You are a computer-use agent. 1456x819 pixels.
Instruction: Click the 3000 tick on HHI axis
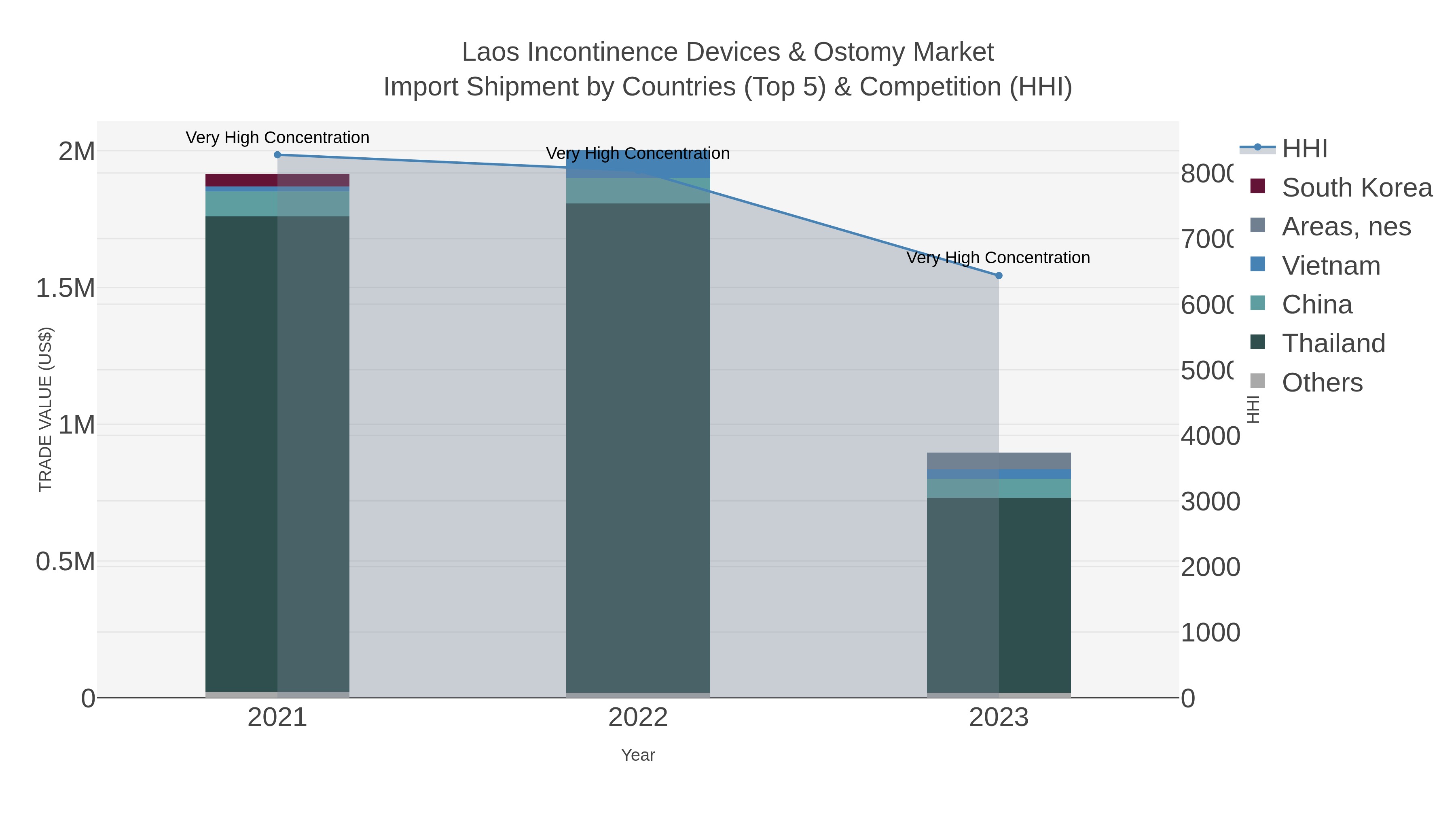point(1210,502)
